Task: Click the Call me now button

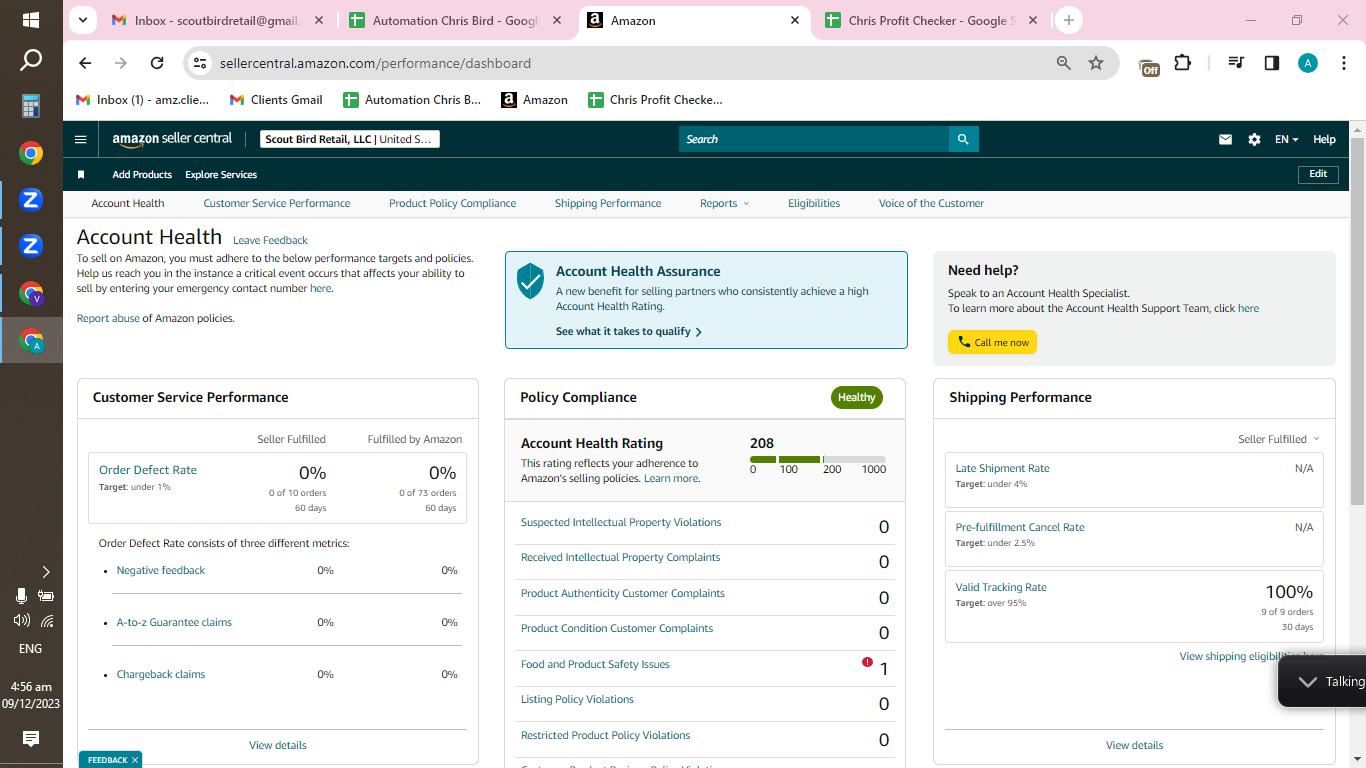Action: pos(992,342)
